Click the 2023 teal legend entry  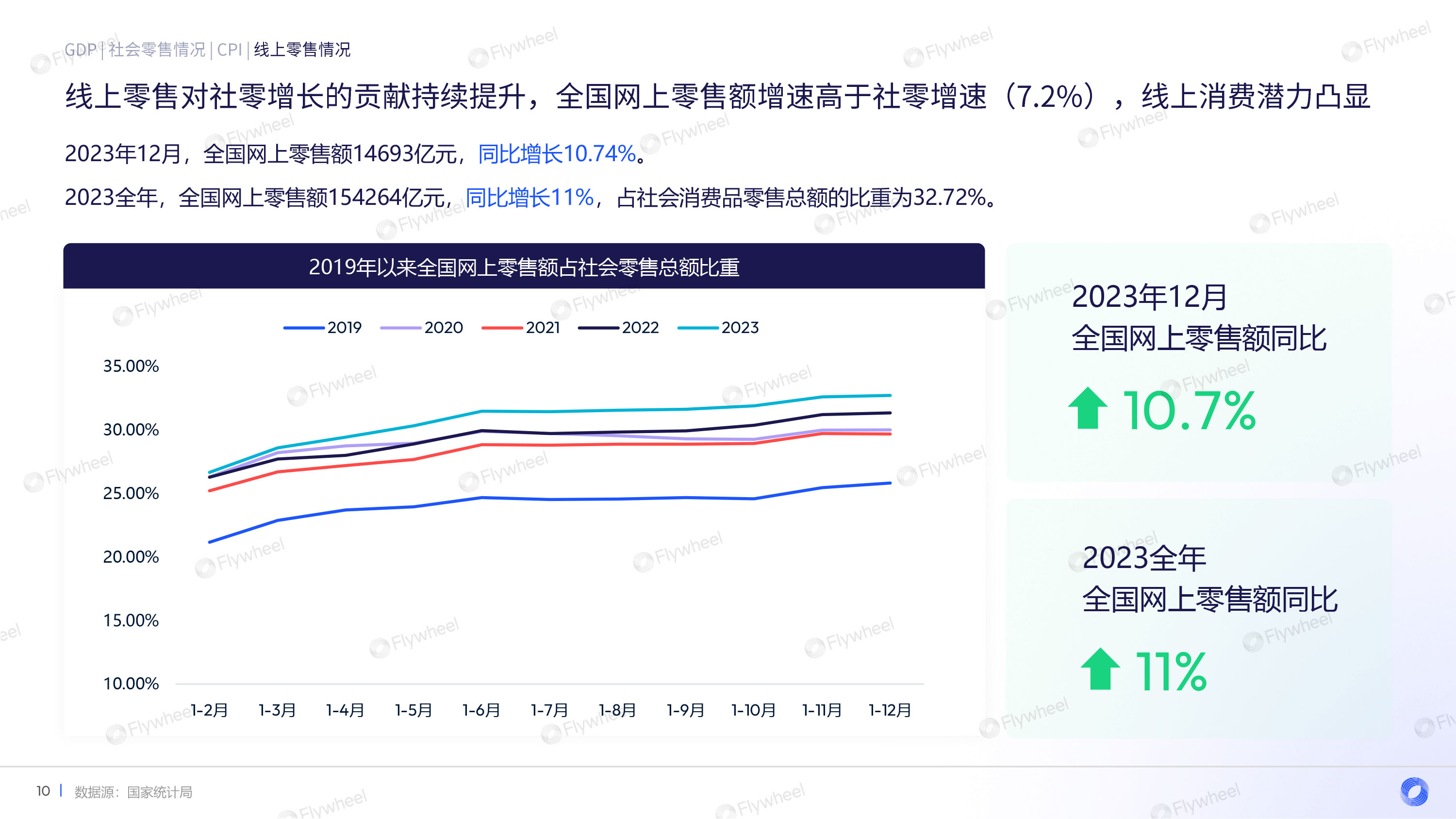click(718, 328)
